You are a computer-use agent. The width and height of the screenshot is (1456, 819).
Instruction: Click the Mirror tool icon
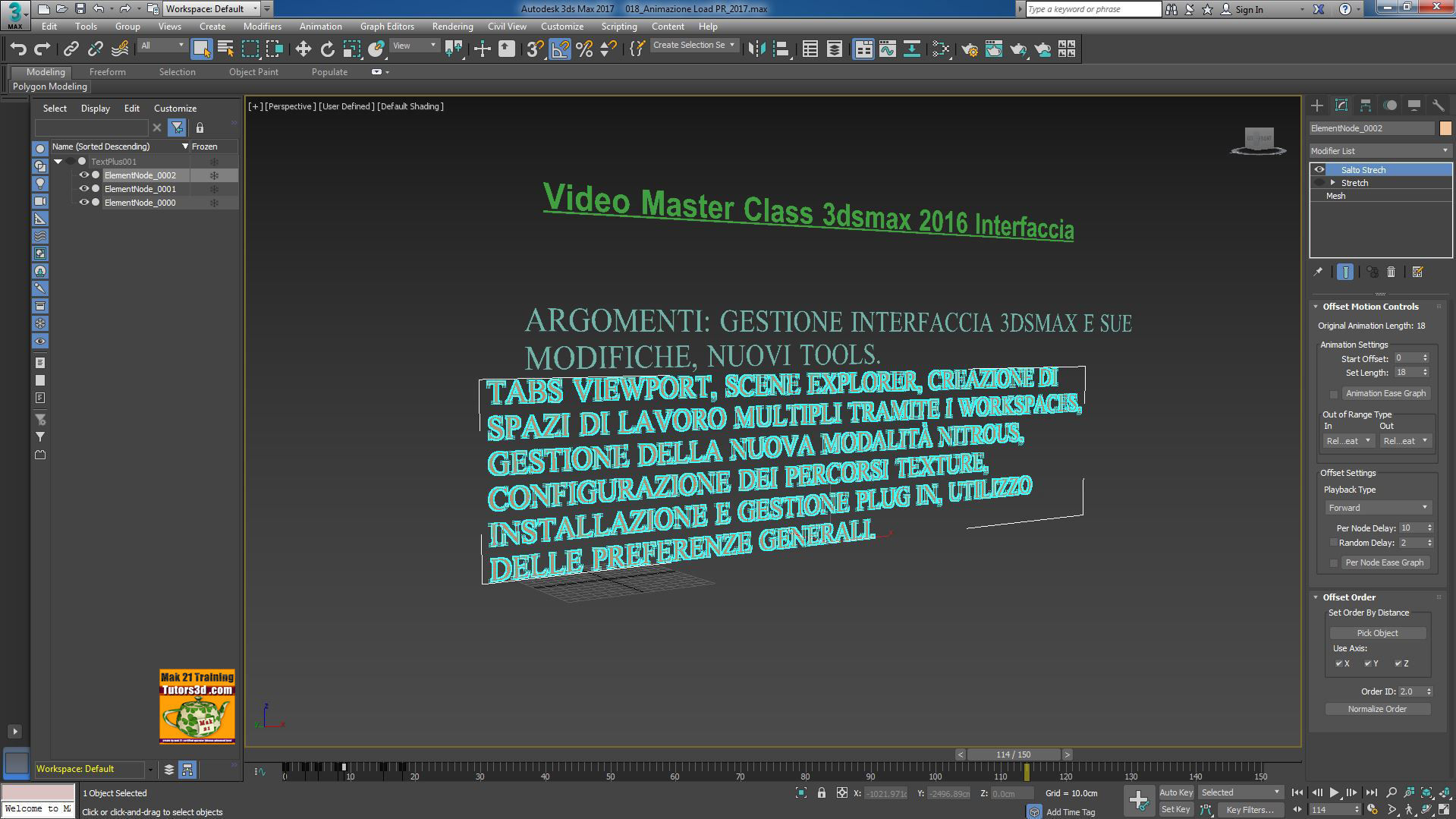(756, 49)
